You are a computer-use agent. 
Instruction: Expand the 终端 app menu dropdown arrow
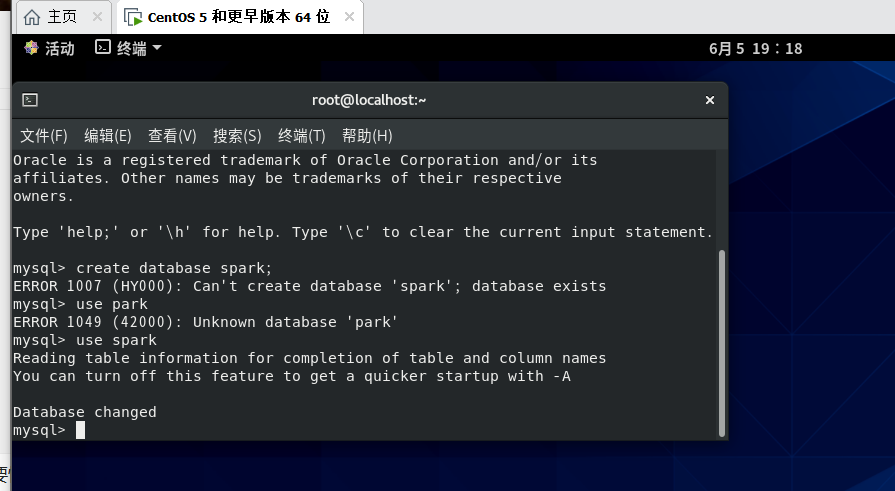coord(157,48)
